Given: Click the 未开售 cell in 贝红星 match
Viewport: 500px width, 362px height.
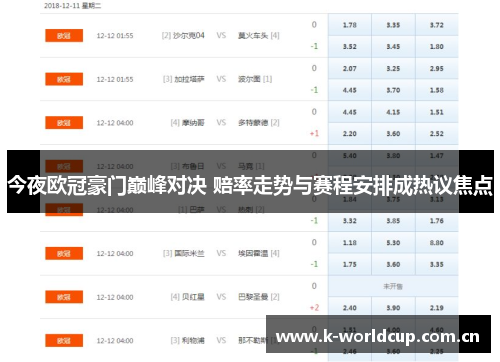Looking at the screenshot, I should [393, 286].
